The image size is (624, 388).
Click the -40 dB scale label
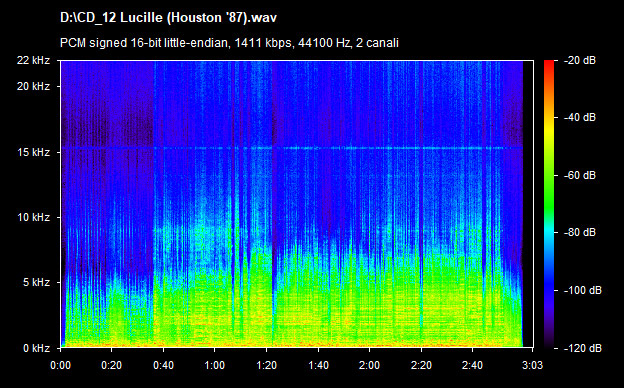(580, 117)
